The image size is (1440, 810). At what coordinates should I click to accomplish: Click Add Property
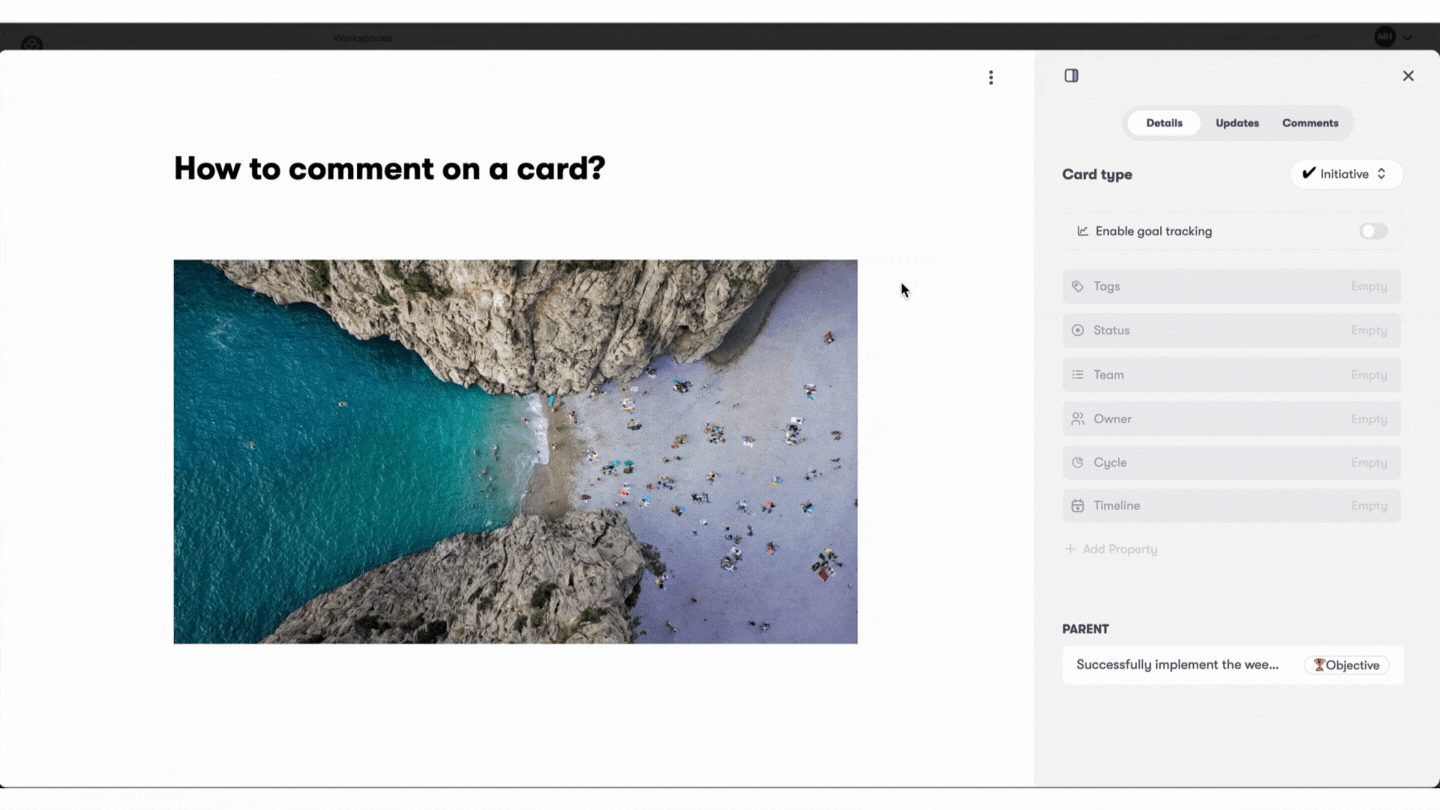(x=1111, y=549)
